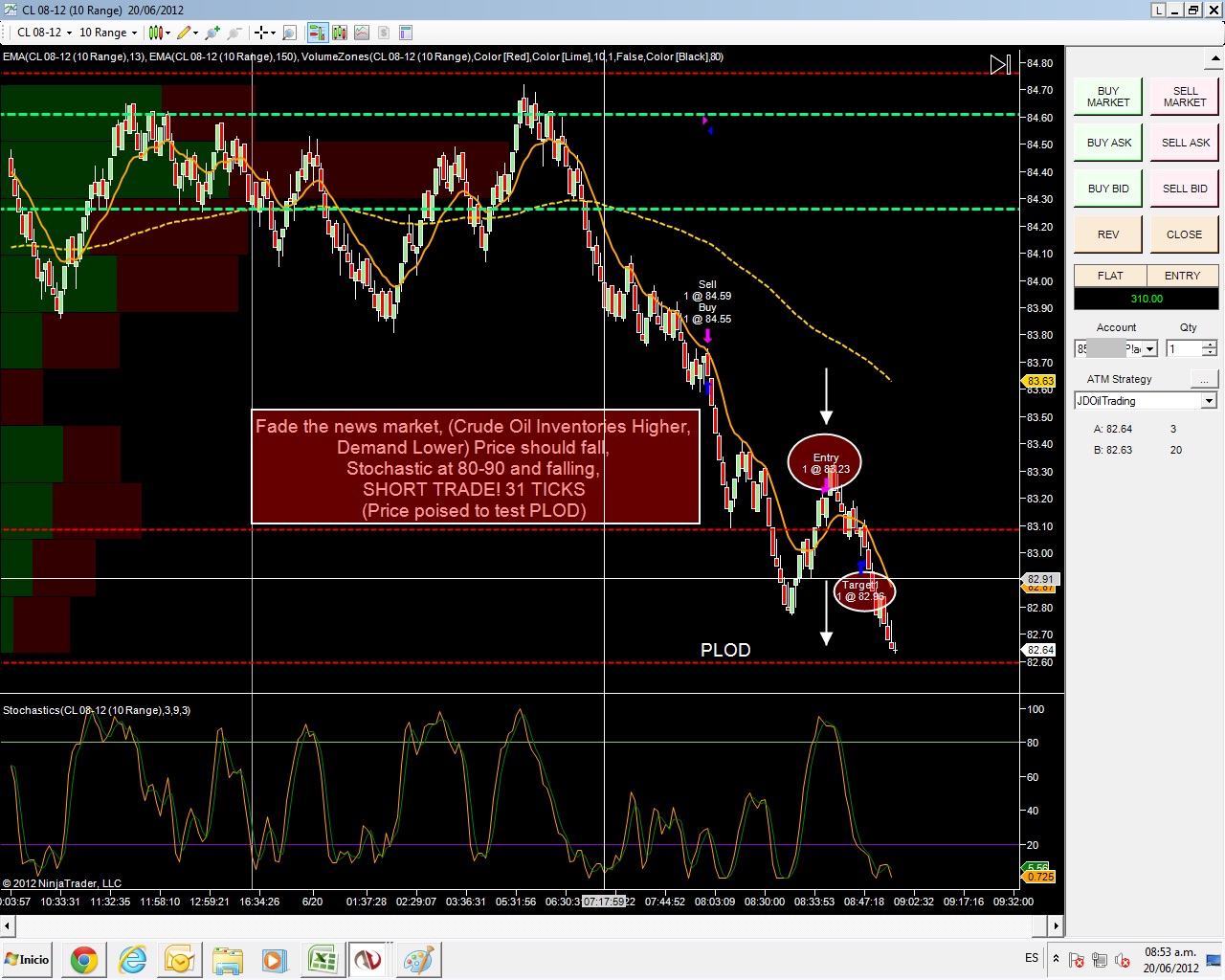This screenshot has height=980, width=1225.
Task: Click the 310.00 profit/loss display
Action: point(1147,299)
